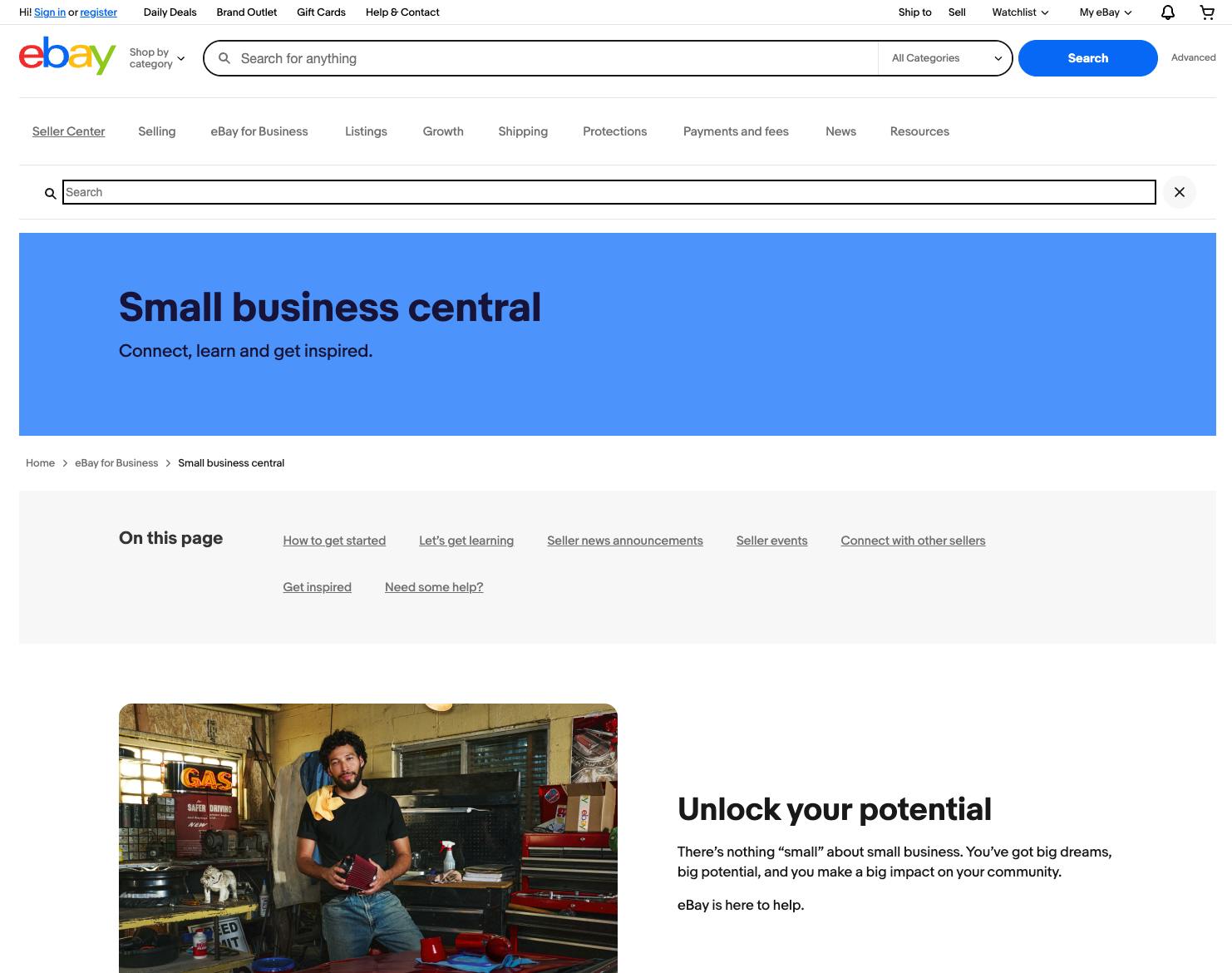
Task: Click the magnifier icon in the page search bar
Action: (x=50, y=192)
